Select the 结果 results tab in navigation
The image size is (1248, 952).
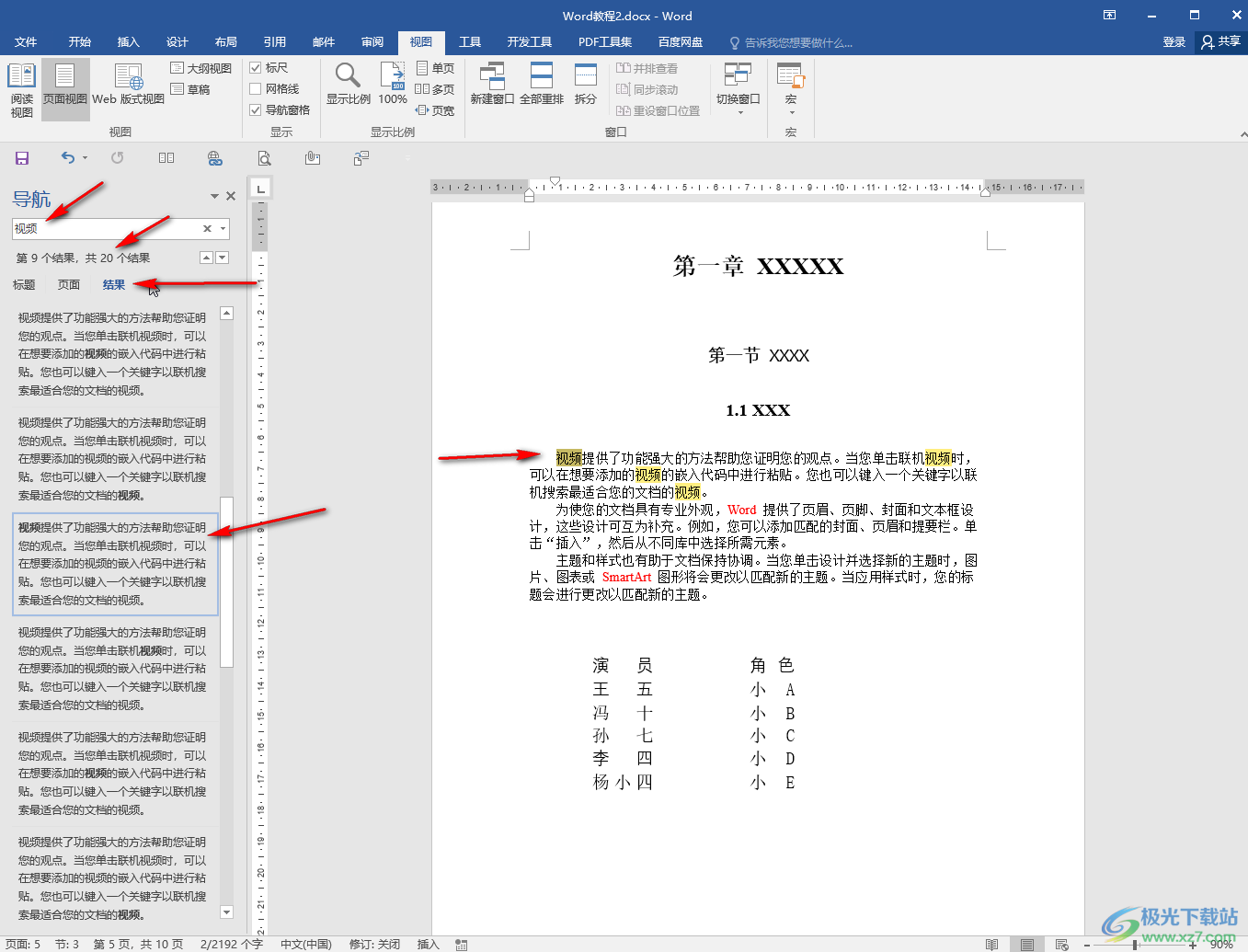point(114,285)
